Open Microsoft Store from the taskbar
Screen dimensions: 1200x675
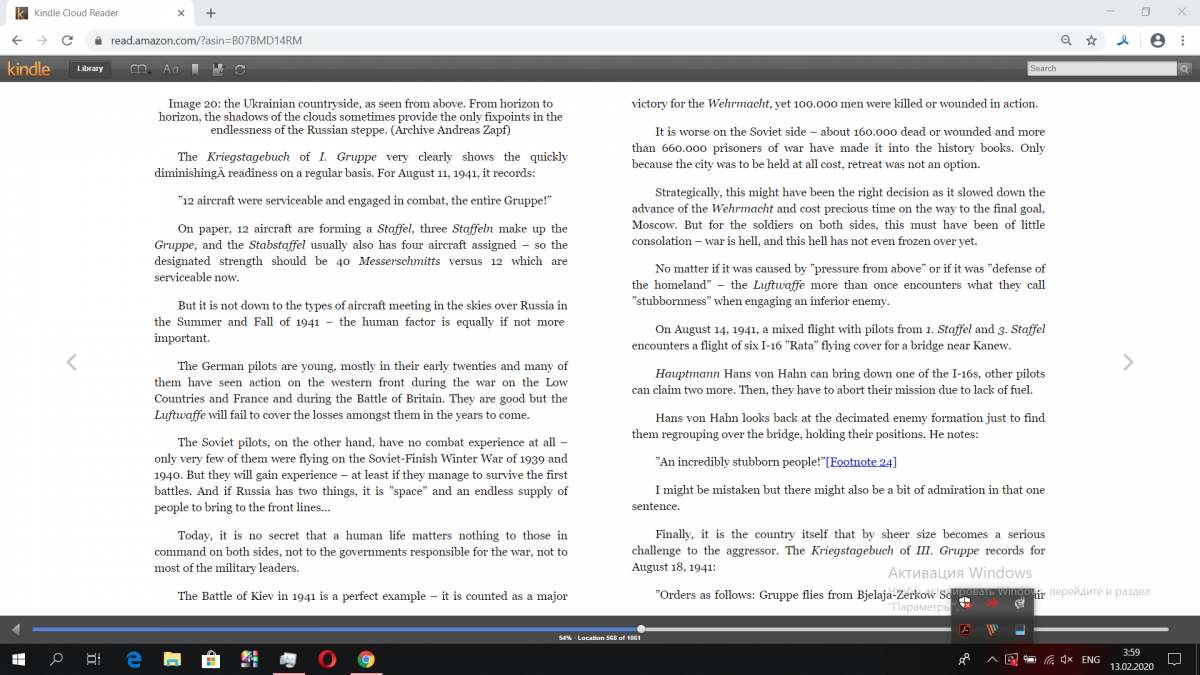pos(211,659)
